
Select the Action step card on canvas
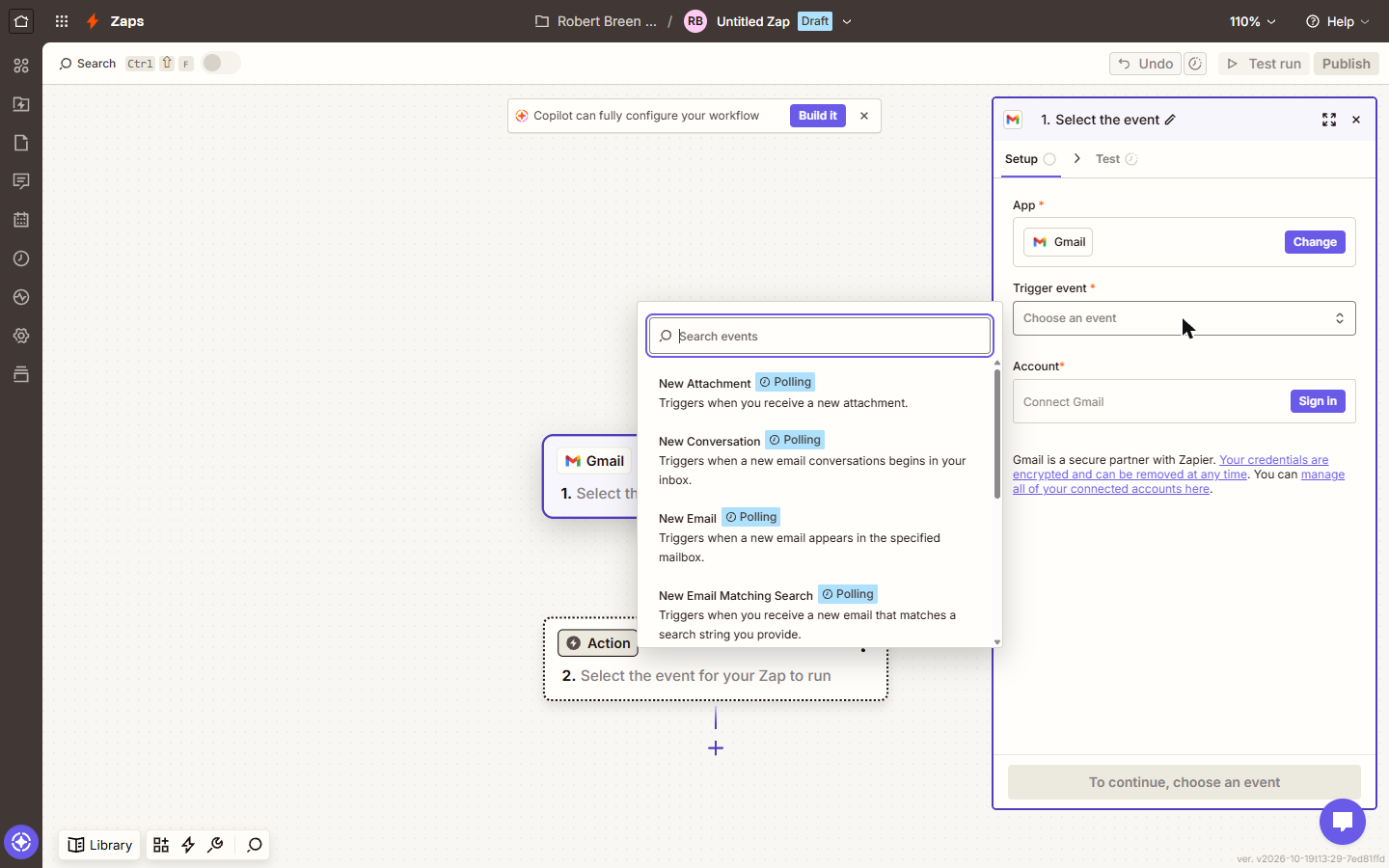coord(715,659)
